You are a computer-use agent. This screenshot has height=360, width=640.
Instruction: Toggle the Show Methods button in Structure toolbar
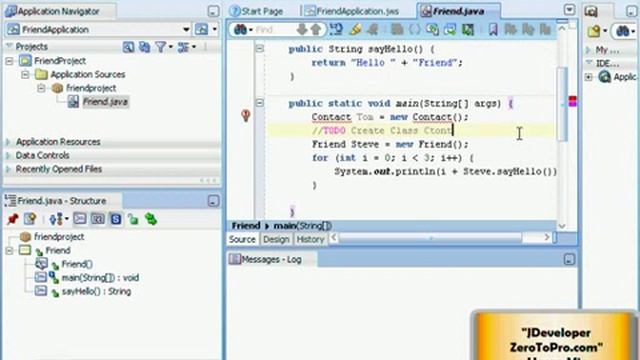[80, 219]
